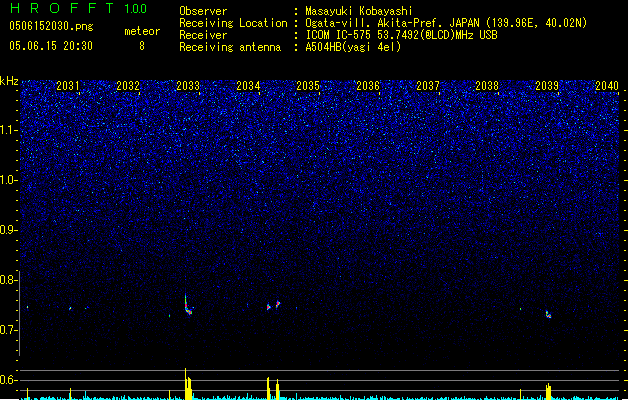The width and height of the screenshot is (629, 400).
Task: Click the word meteor in the header
Action: [142, 31]
